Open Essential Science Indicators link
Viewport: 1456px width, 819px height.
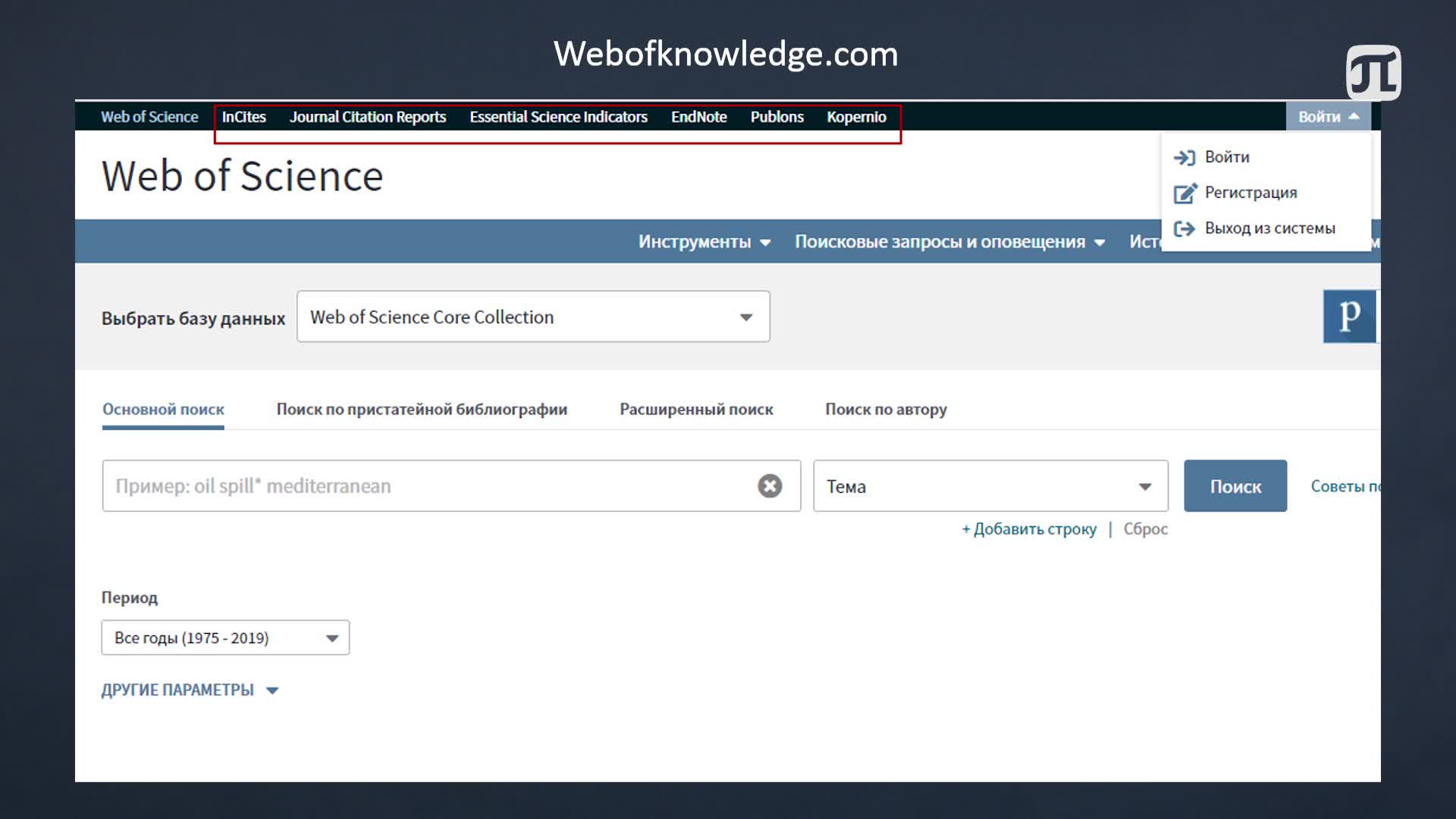coord(558,117)
